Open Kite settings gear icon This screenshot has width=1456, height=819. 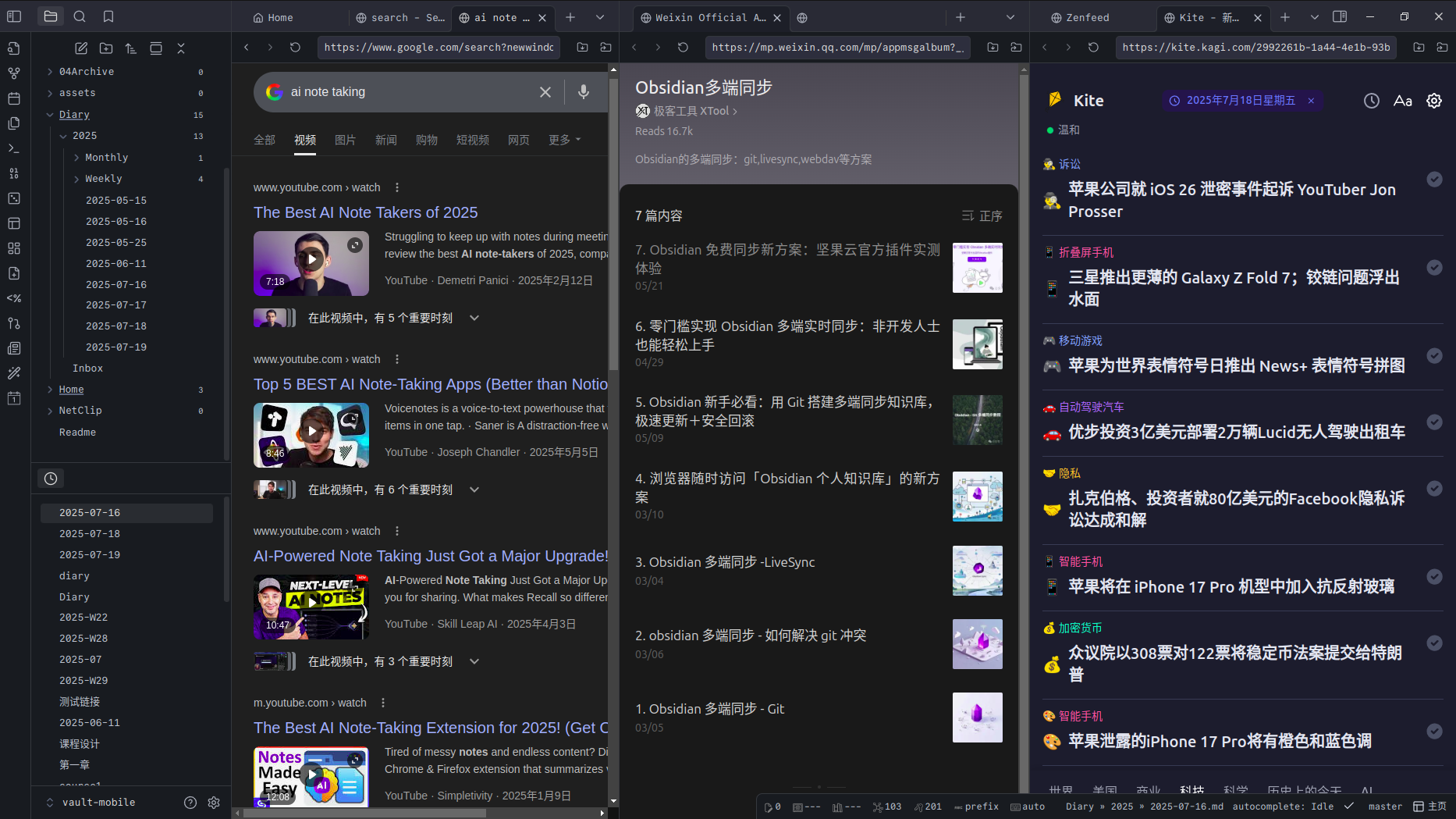1433,101
